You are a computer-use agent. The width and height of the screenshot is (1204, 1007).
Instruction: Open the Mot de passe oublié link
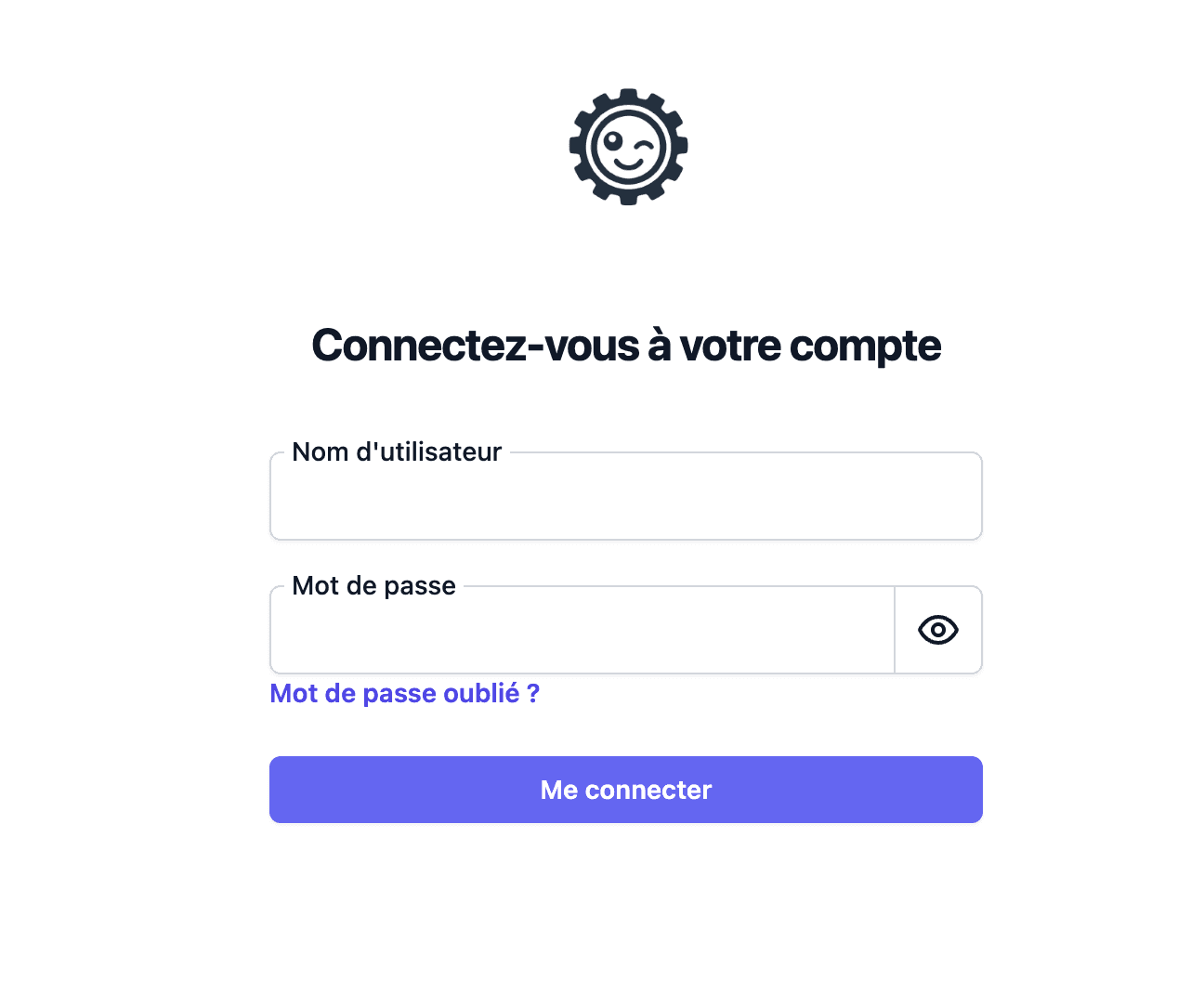pyautogui.click(x=404, y=694)
